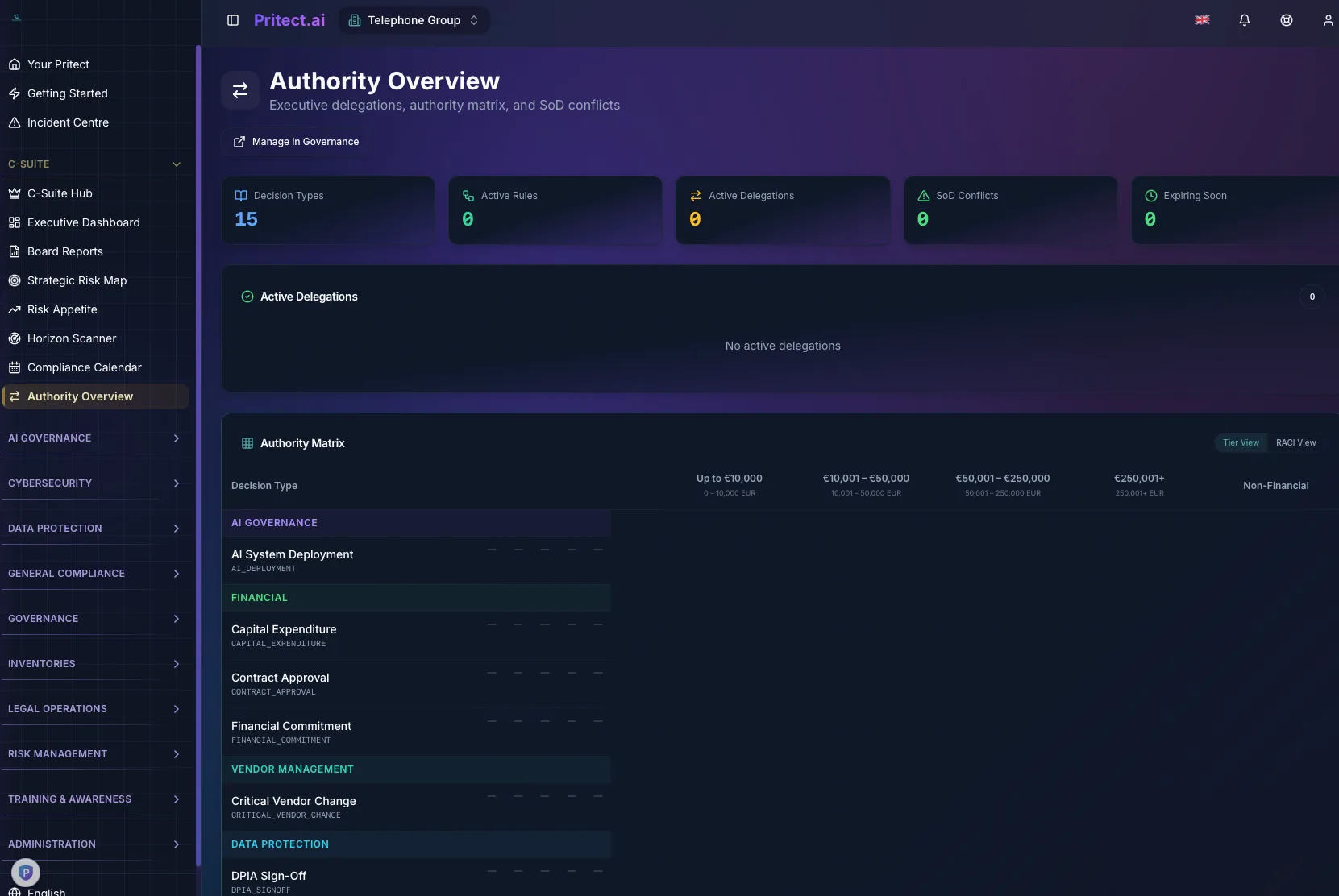Open Strategic Risk Map
Image resolution: width=1339 pixels, height=896 pixels.
(95, 280)
